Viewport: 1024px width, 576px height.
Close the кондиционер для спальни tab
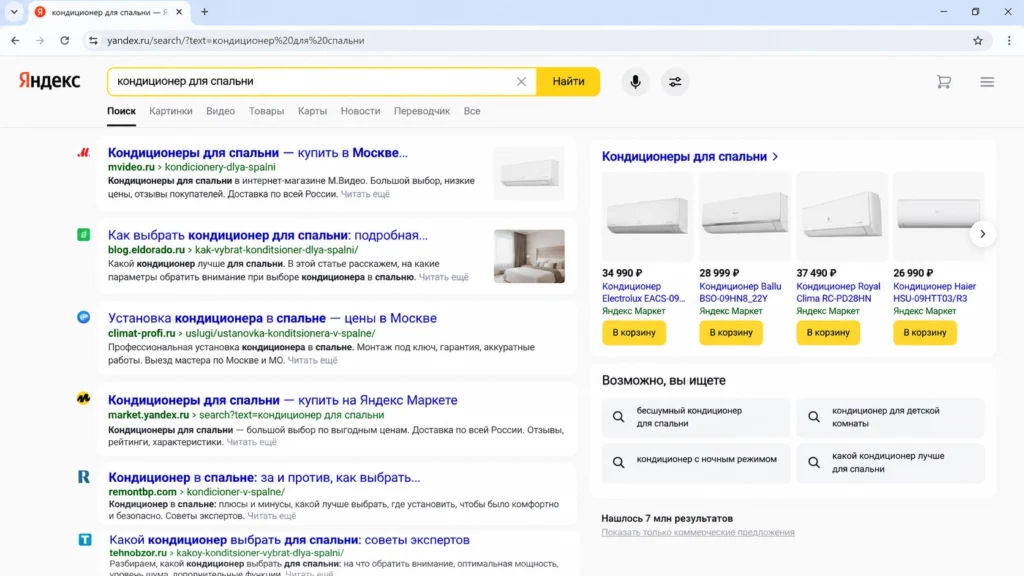pyautogui.click(x=179, y=12)
